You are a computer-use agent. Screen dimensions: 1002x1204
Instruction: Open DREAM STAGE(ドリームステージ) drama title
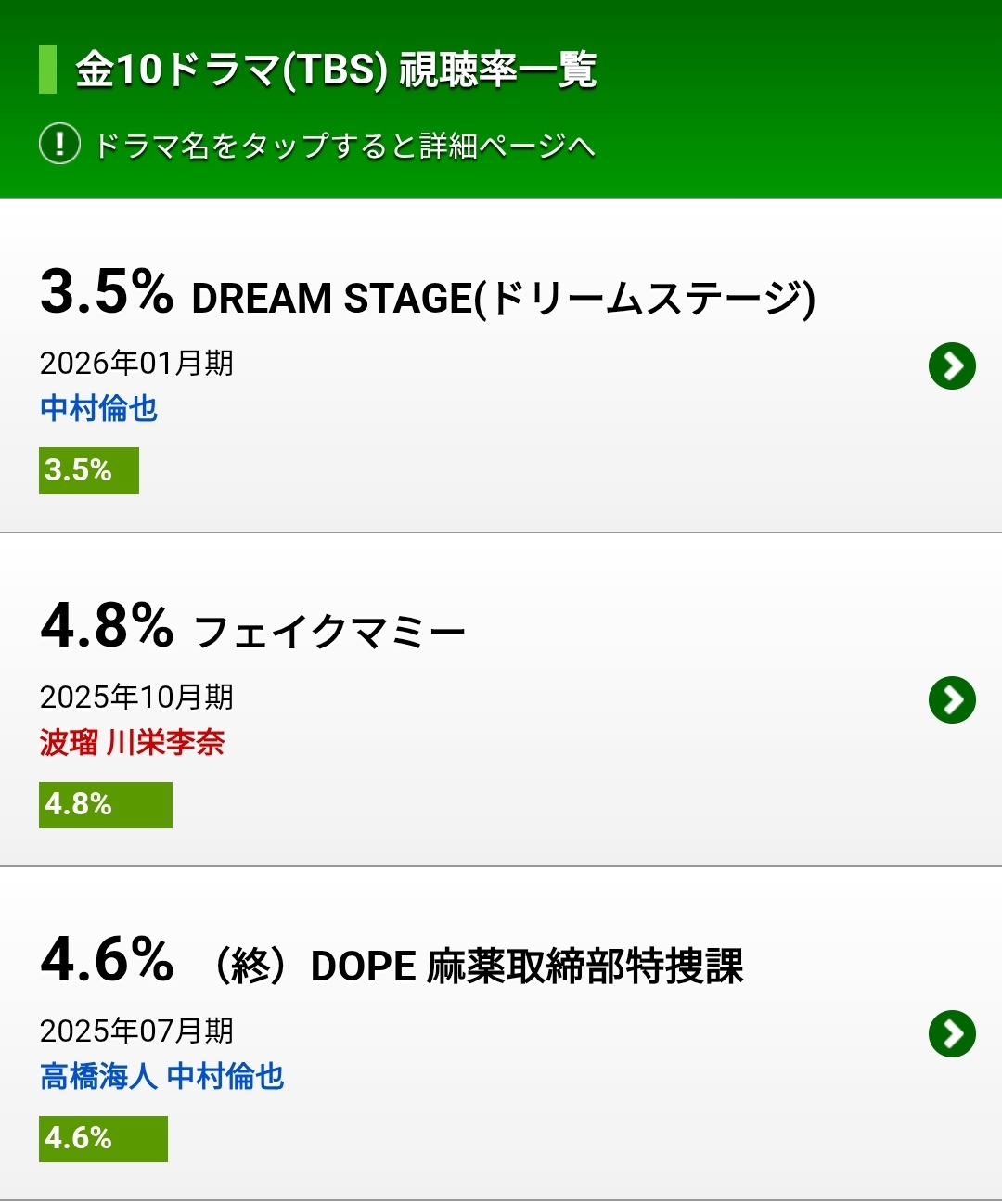(x=503, y=299)
